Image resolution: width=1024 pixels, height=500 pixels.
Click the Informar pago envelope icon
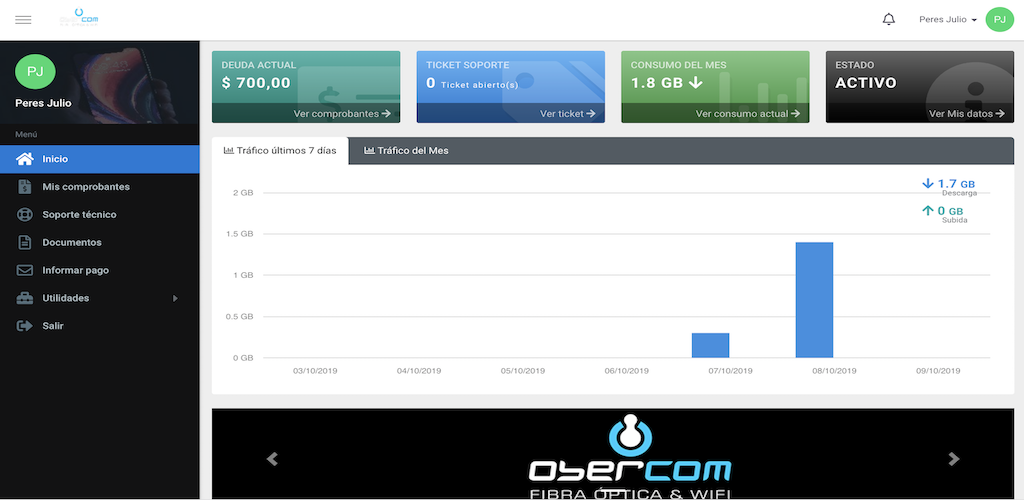(24, 270)
